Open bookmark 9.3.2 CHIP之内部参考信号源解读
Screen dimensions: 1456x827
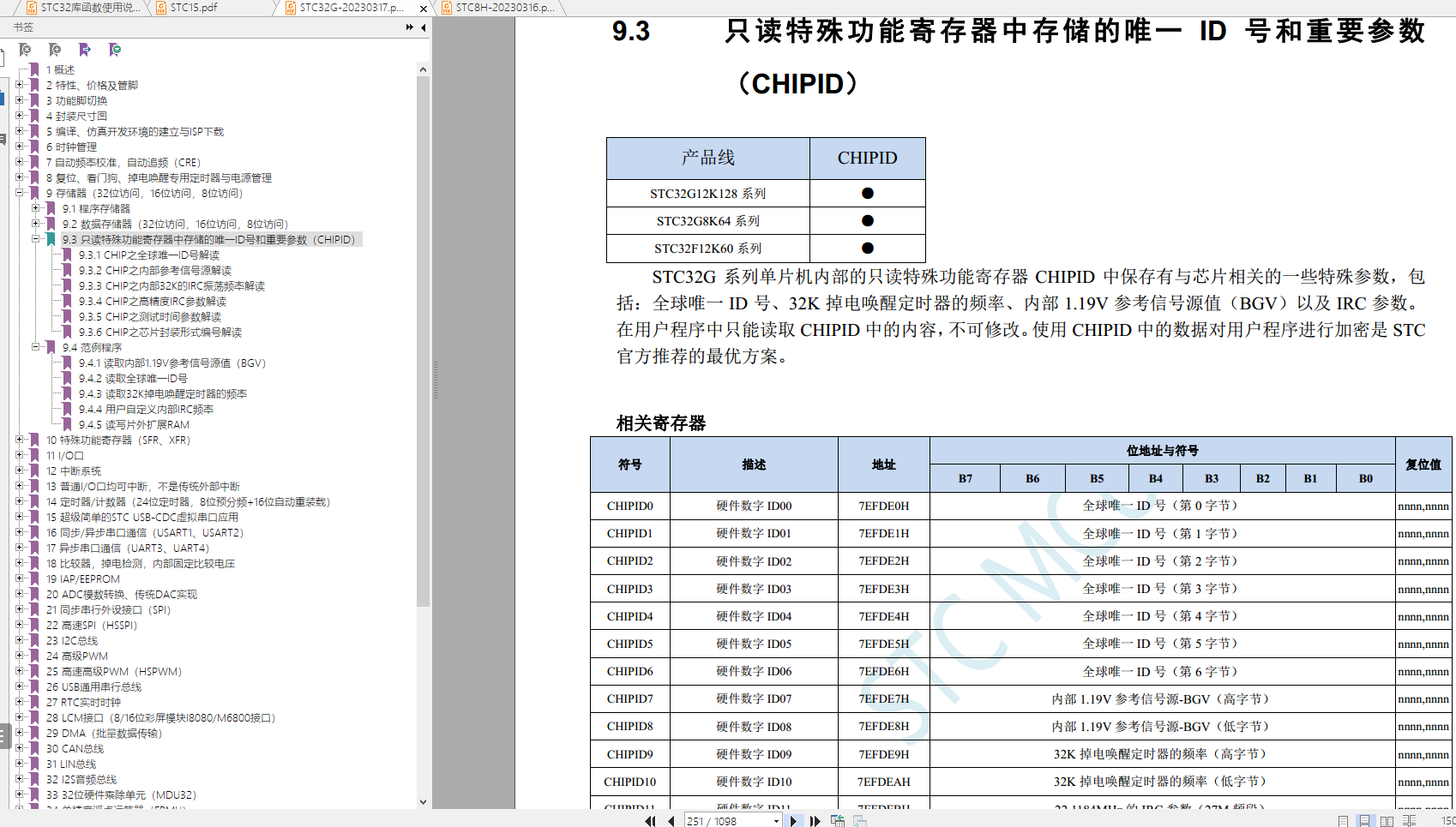click(x=155, y=270)
